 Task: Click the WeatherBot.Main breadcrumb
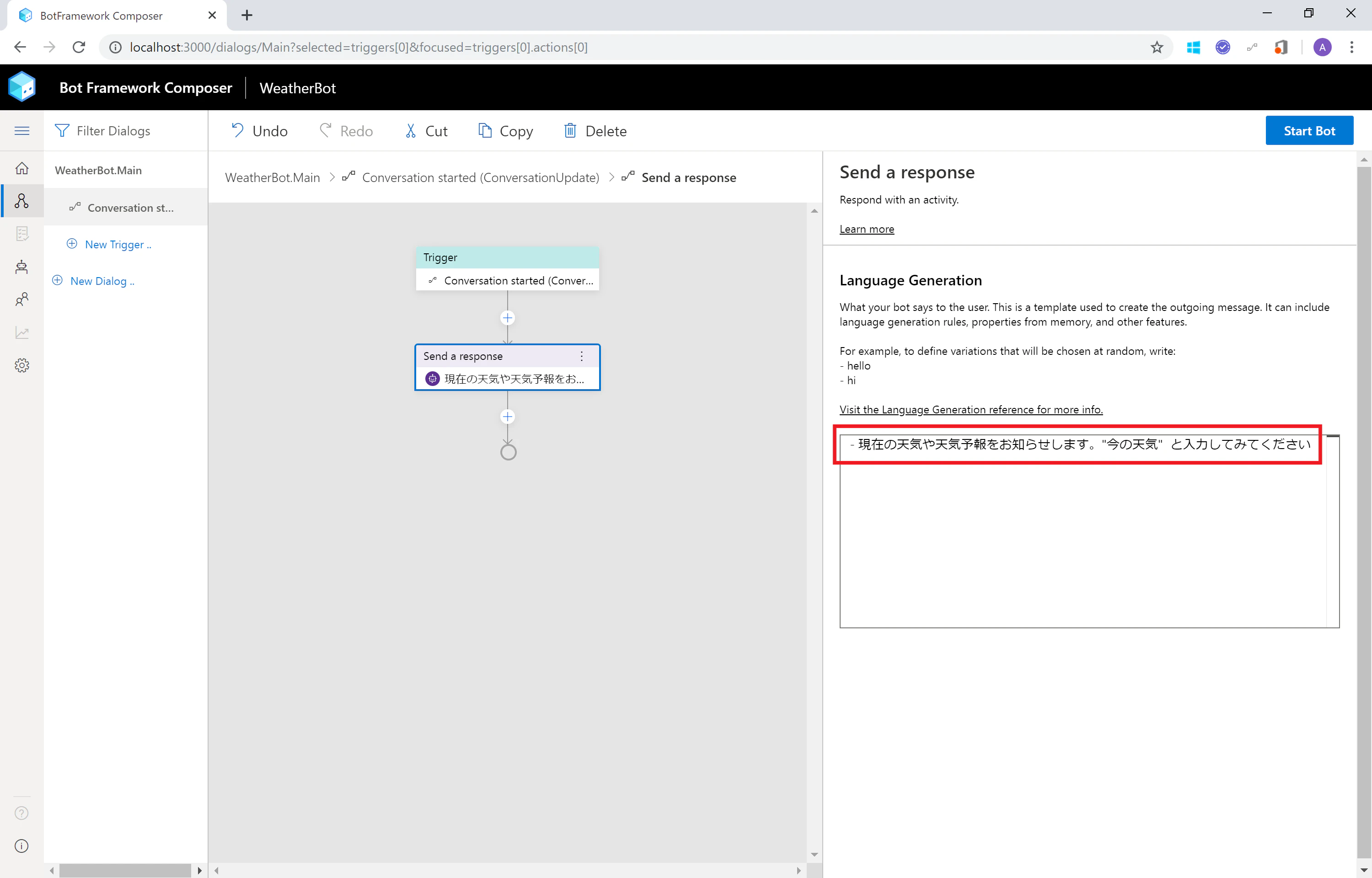(273, 177)
